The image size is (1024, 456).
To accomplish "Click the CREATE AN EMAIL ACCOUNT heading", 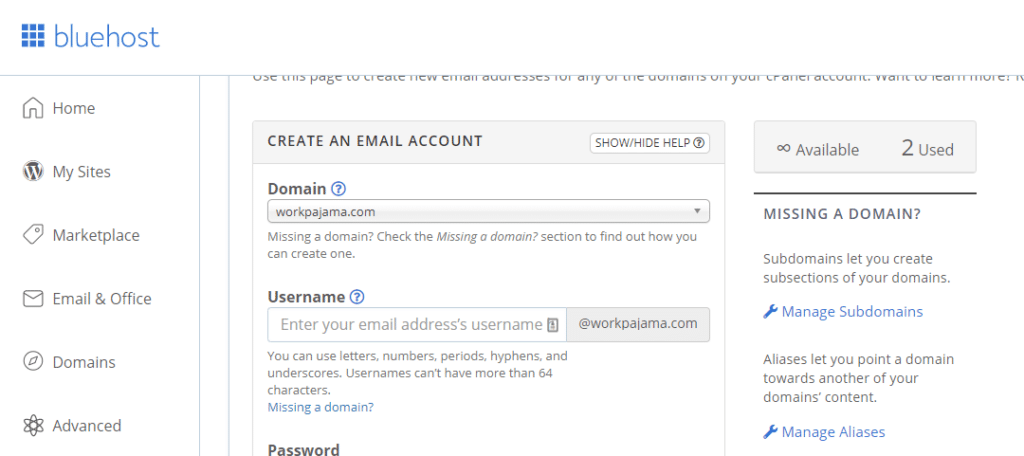I will click(x=375, y=140).
